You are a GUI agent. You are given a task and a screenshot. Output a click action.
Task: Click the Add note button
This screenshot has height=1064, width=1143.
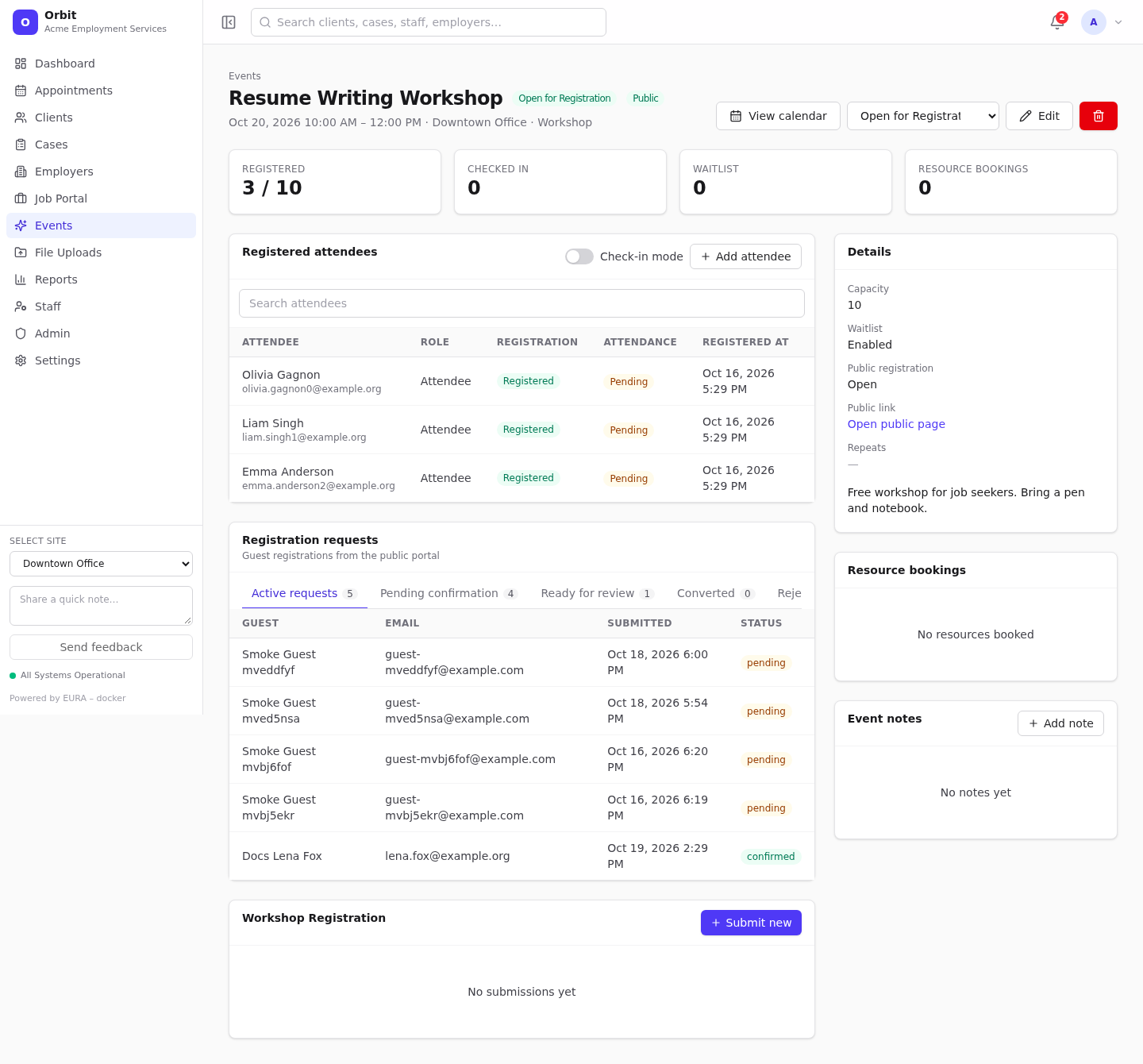[x=1060, y=723]
